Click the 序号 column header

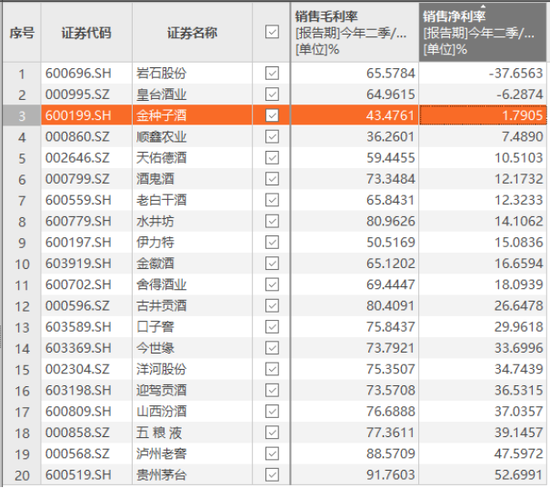22,32
